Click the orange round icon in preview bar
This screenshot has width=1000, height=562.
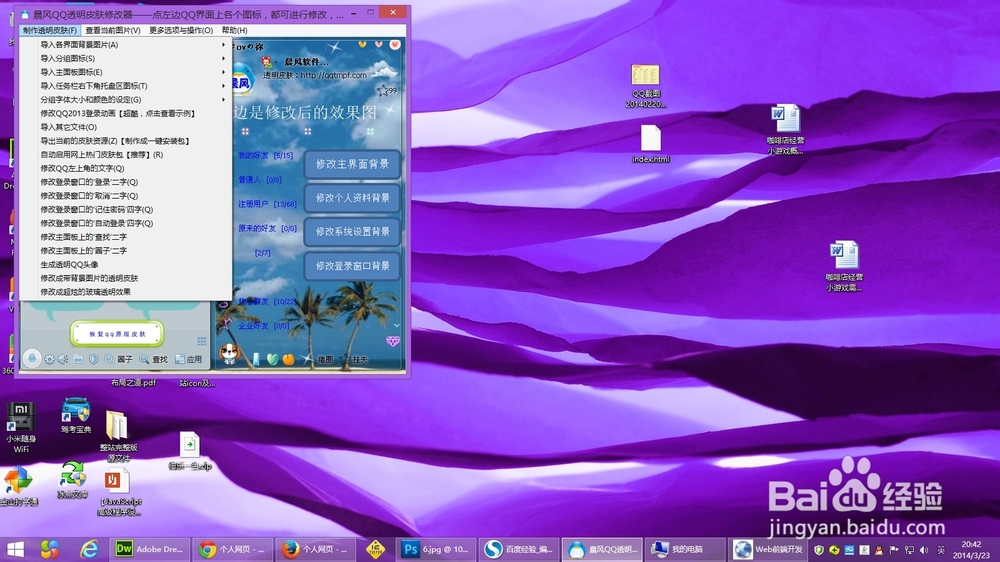coord(288,359)
